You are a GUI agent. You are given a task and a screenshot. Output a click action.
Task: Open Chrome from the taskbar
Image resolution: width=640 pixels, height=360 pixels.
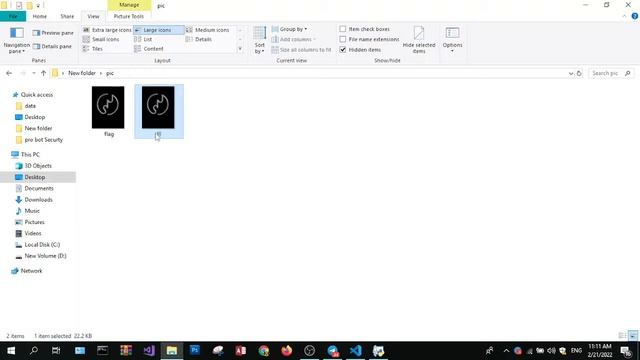[264, 351]
